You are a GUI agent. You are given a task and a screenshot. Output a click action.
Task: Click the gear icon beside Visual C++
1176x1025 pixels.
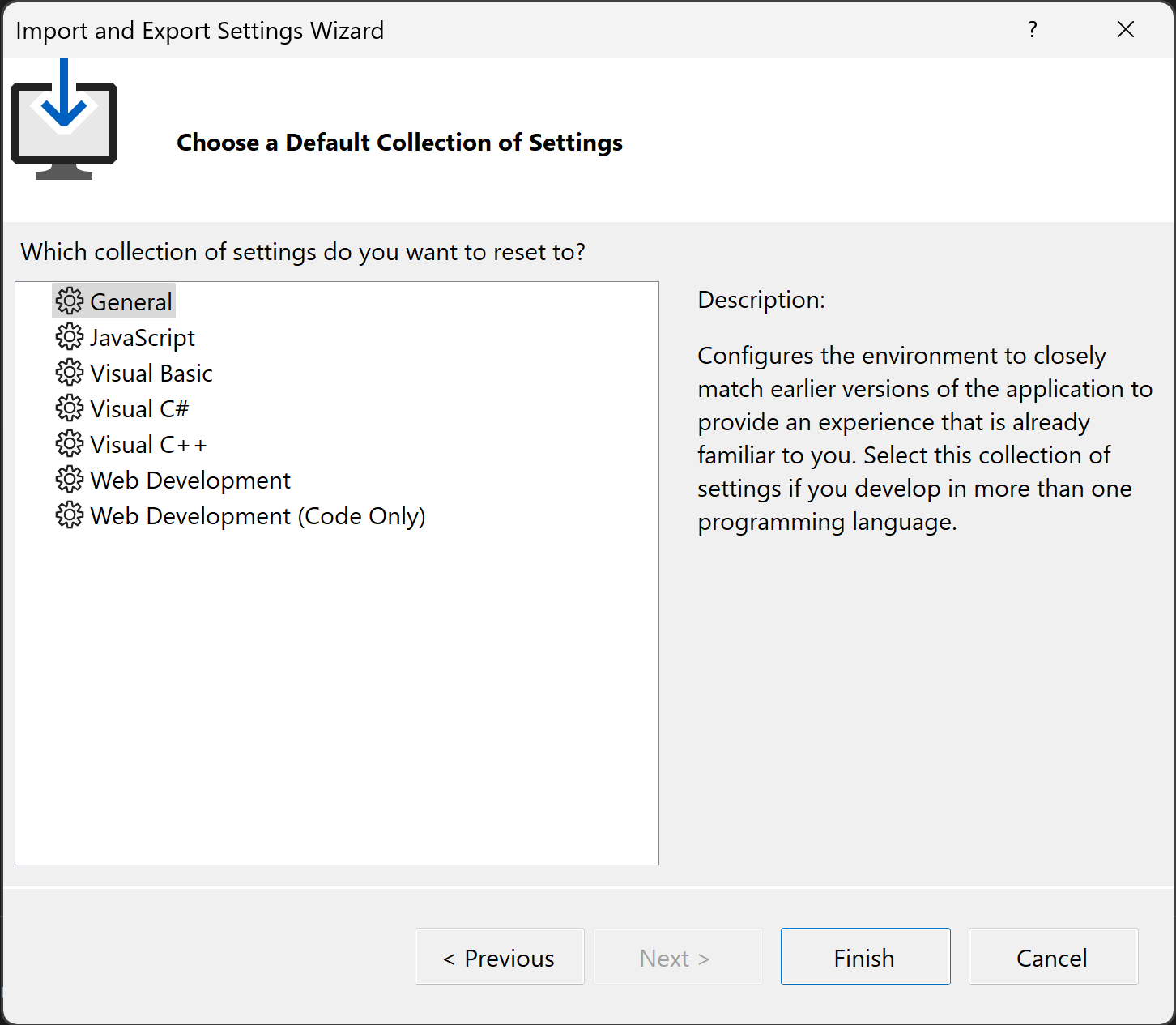(x=70, y=443)
